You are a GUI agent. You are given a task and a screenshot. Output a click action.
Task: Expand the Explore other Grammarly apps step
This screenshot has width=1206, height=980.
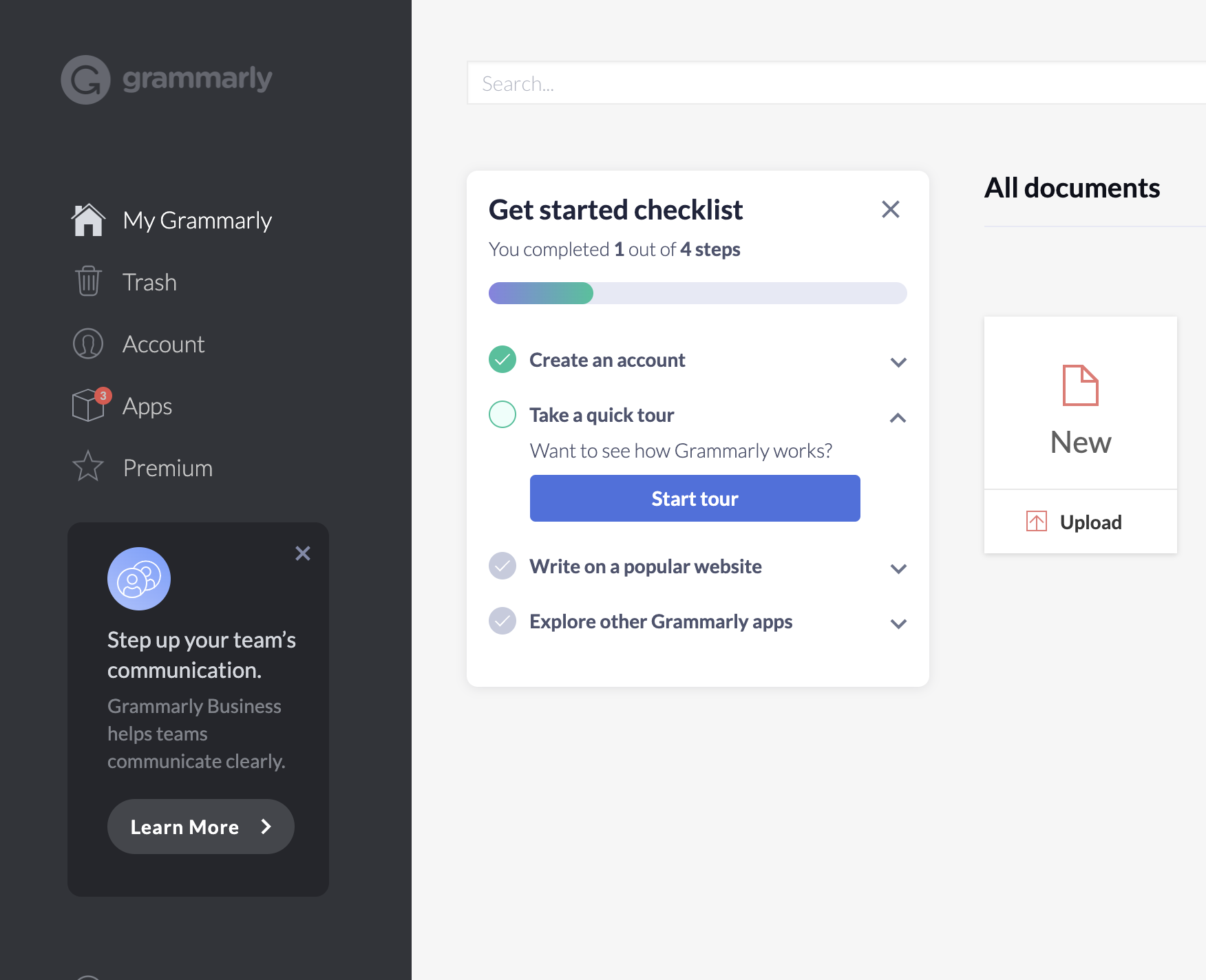pos(898,624)
